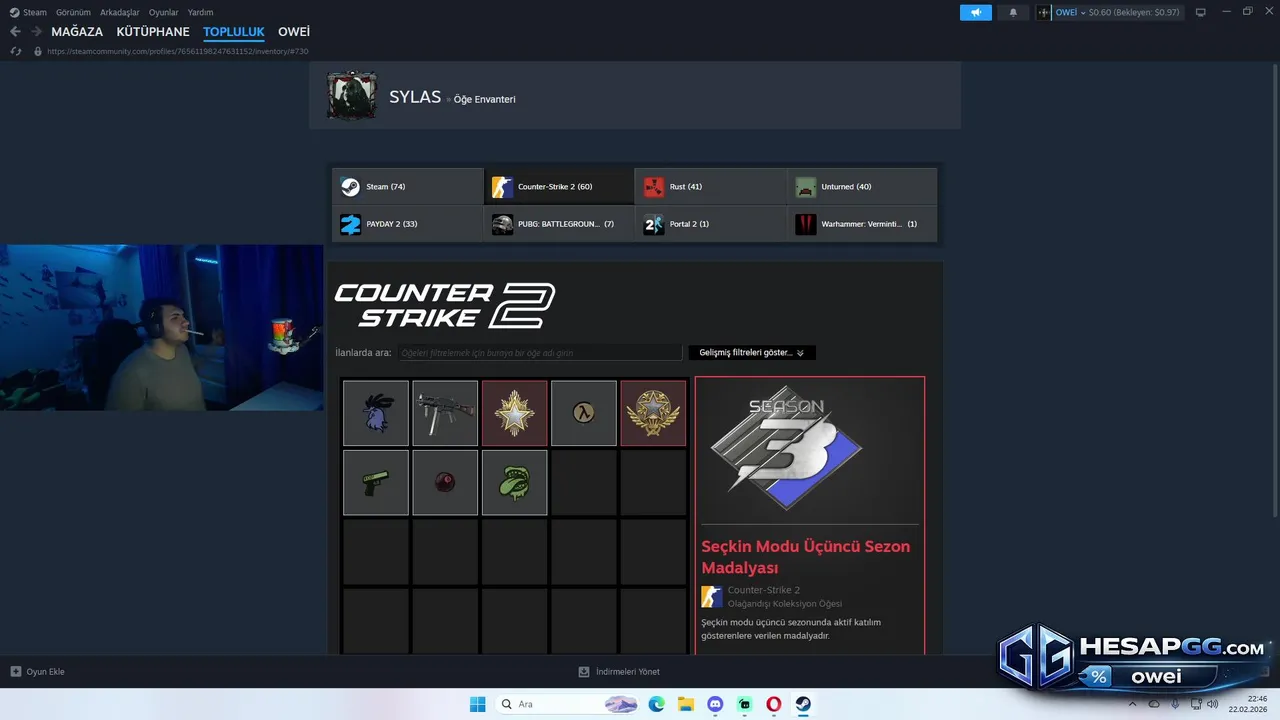Click the SYLAS profile name link
Image resolution: width=1280 pixels, height=720 pixels.
point(415,97)
